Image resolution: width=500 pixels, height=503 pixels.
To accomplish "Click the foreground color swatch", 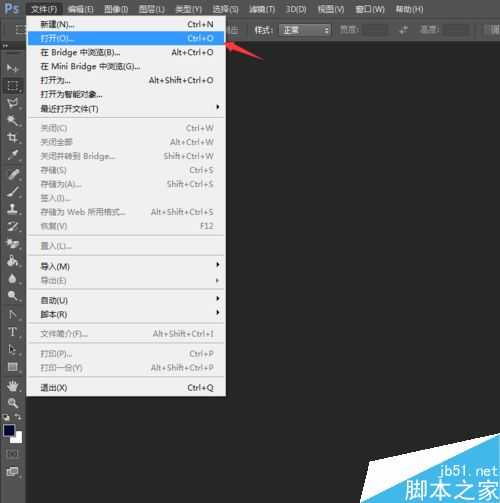I will 9,430.
